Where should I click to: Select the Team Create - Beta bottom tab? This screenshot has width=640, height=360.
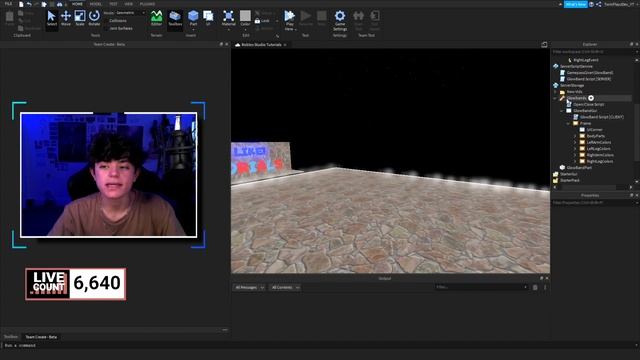pyautogui.click(x=41, y=337)
